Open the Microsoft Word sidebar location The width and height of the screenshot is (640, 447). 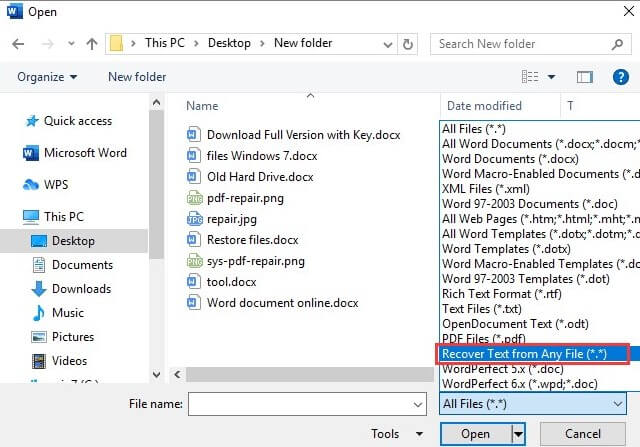pos(85,153)
